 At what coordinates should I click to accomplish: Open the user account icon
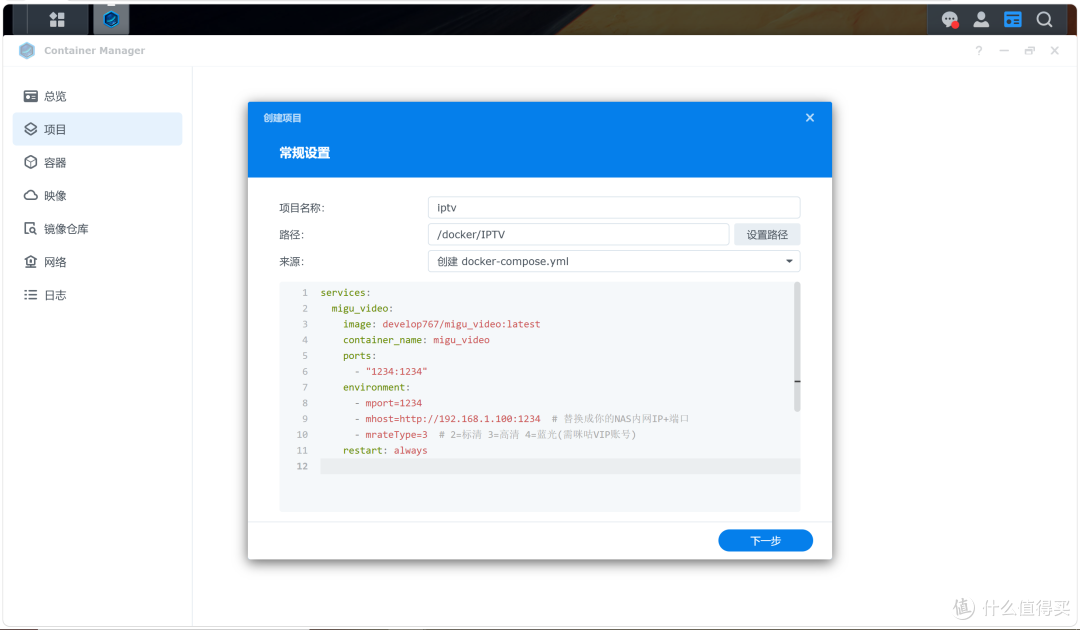click(981, 20)
